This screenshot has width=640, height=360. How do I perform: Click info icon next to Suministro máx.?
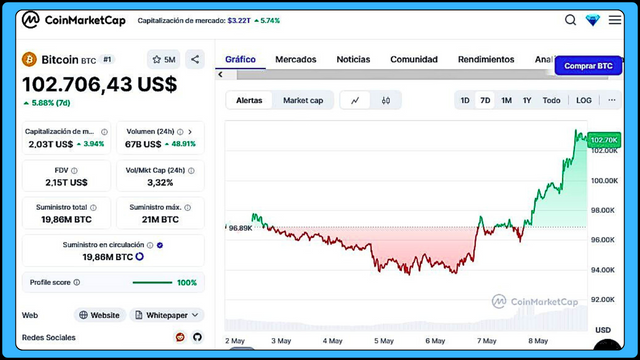[187, 208]
